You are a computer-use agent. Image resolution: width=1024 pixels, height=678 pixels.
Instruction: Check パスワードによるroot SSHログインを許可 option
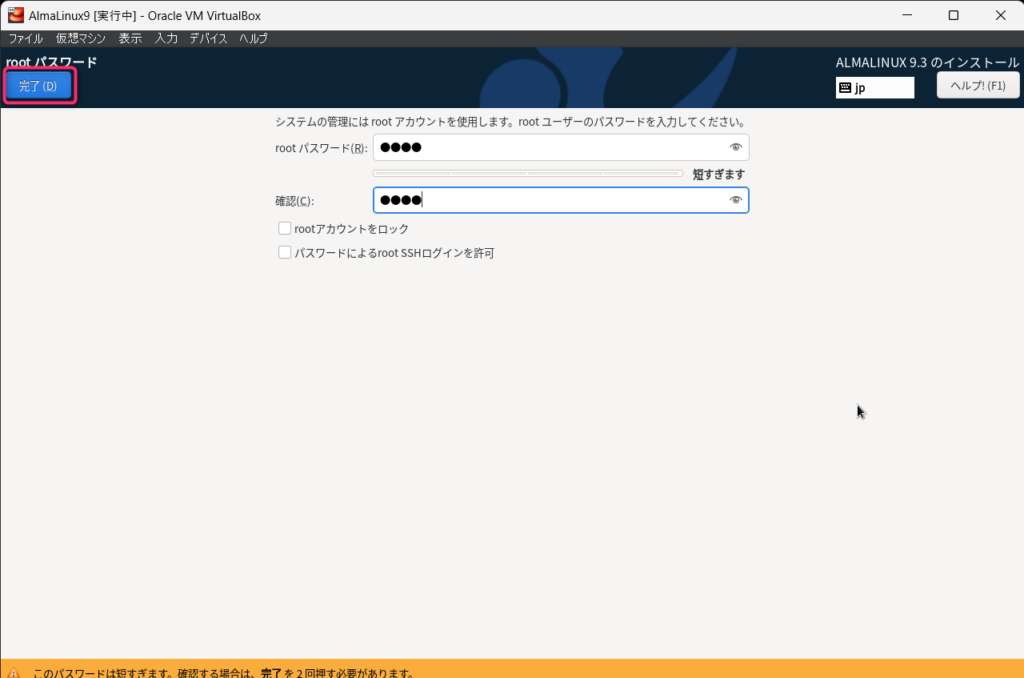285,253
